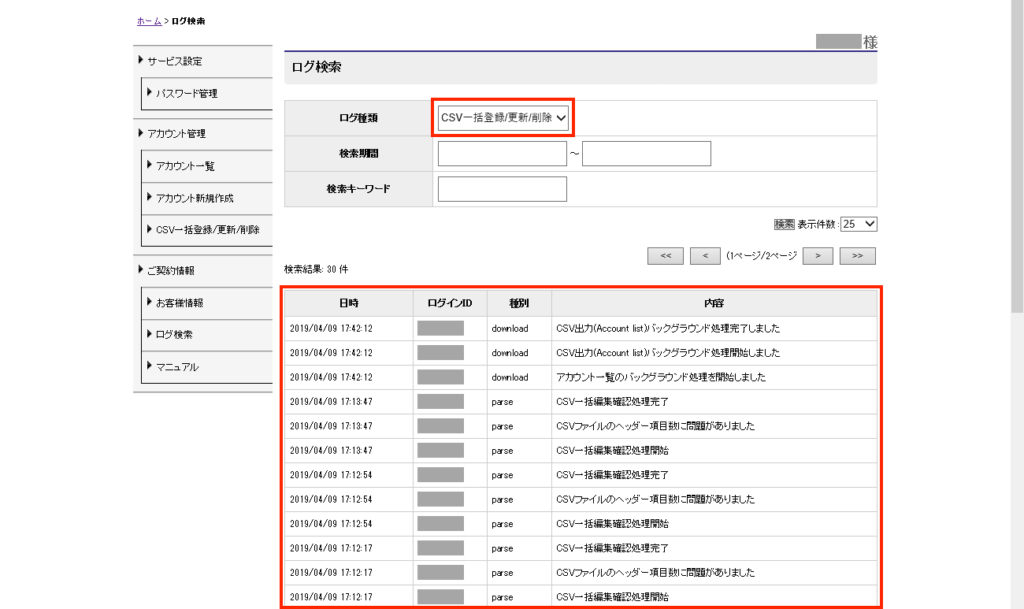Select ログ検索 in the sidebar
The height and width of the screenshot is (609, 1024).
175,335
